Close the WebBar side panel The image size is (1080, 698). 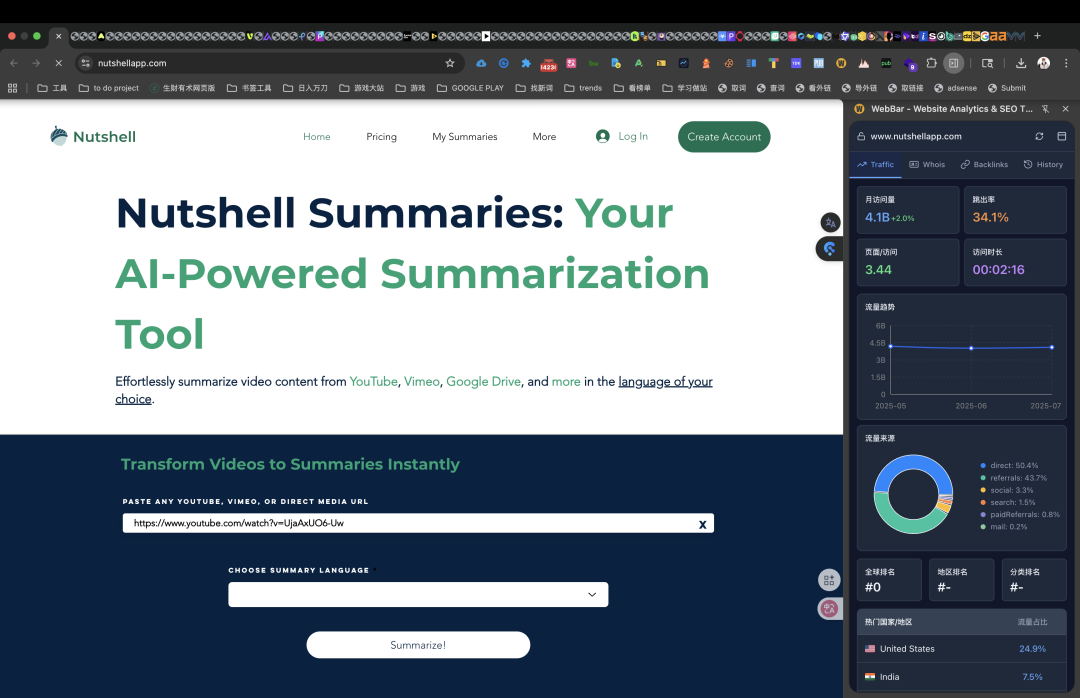(1066, 109)
